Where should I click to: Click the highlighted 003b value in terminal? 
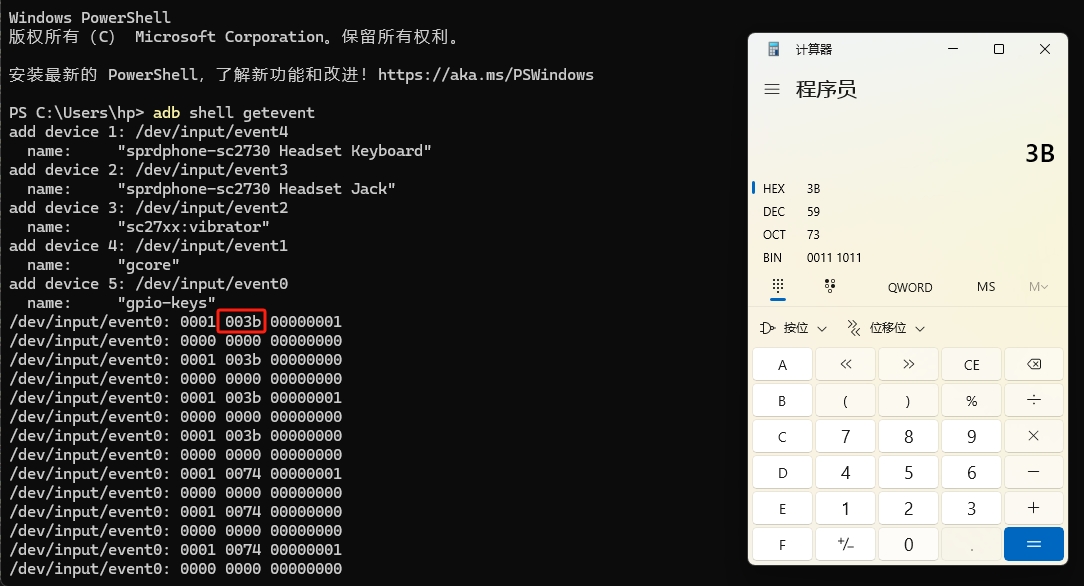pos(243,322)
